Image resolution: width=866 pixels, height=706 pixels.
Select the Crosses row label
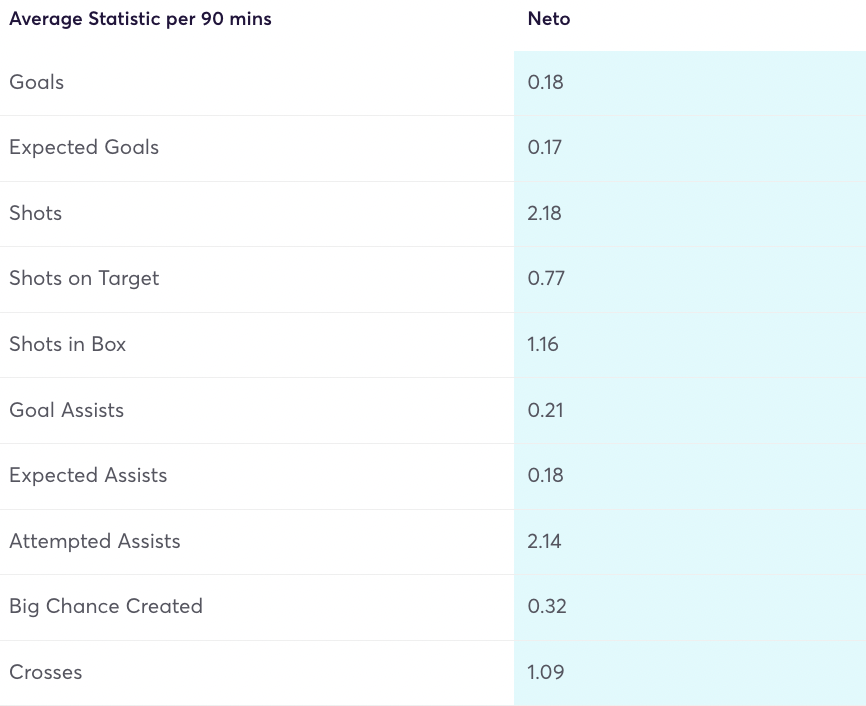click(x=46, y=672)
